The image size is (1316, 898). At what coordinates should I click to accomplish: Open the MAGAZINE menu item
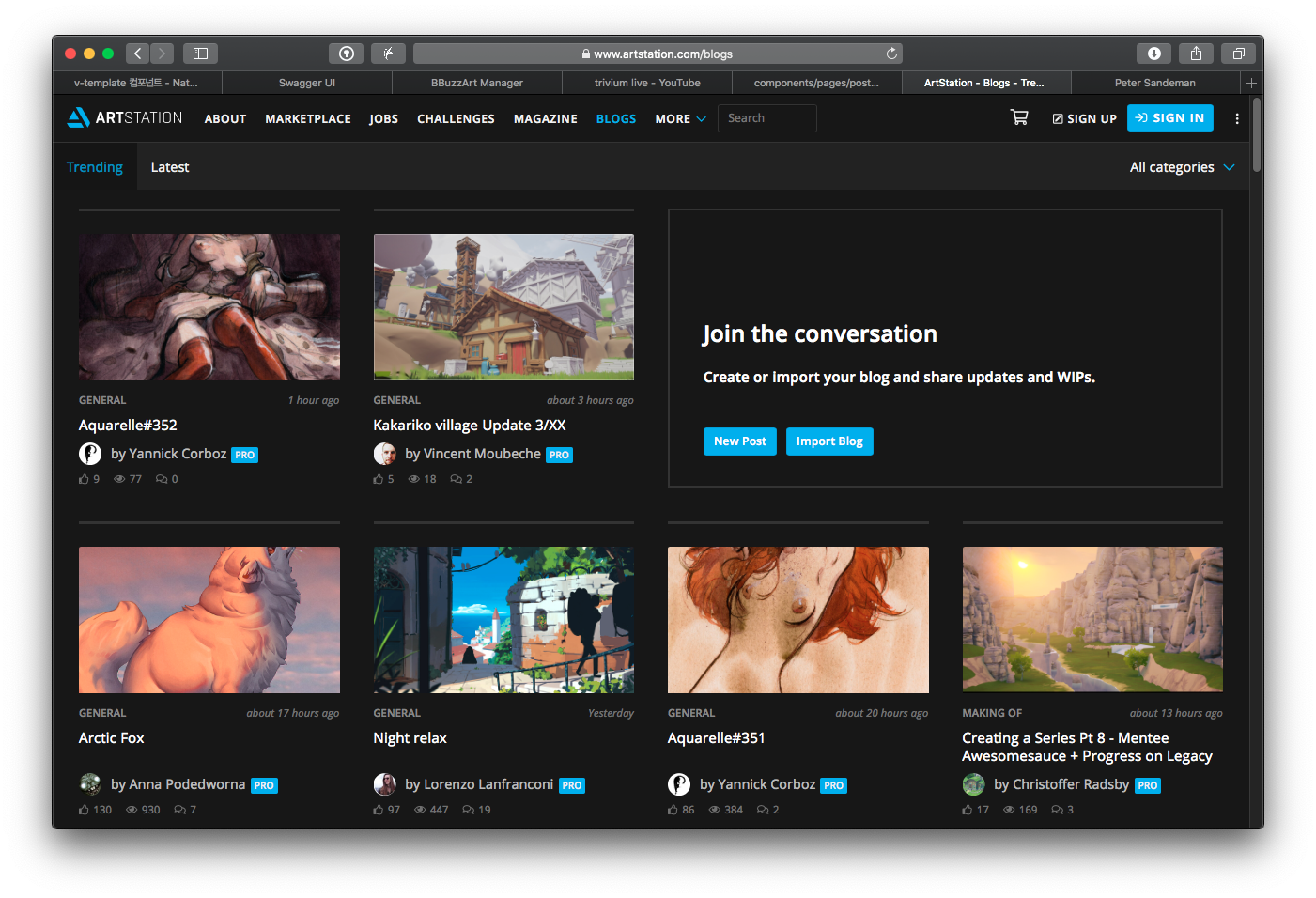point(546,119)
